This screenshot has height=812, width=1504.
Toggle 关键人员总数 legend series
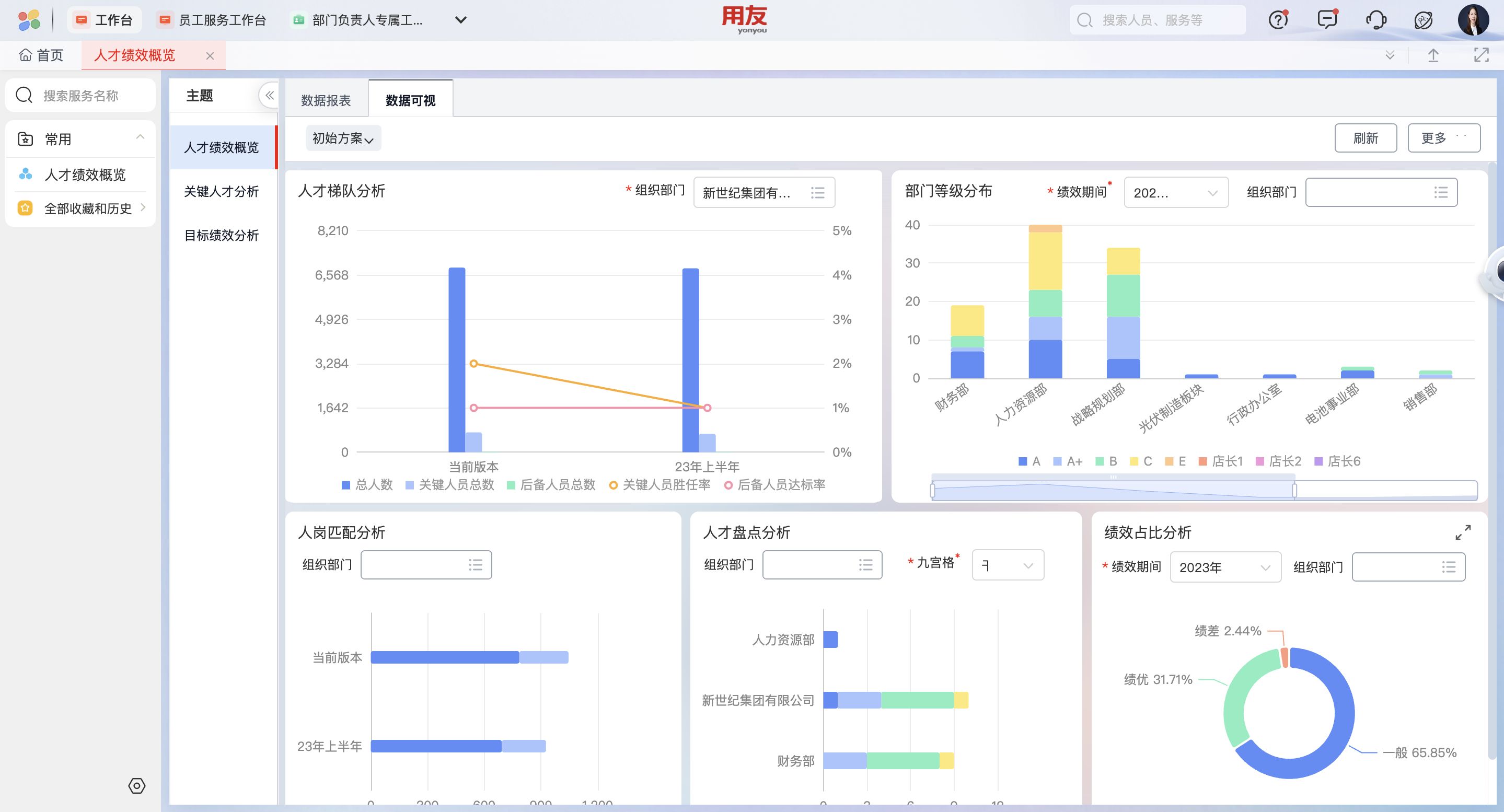pyautogui.click(x=449, y=484)
